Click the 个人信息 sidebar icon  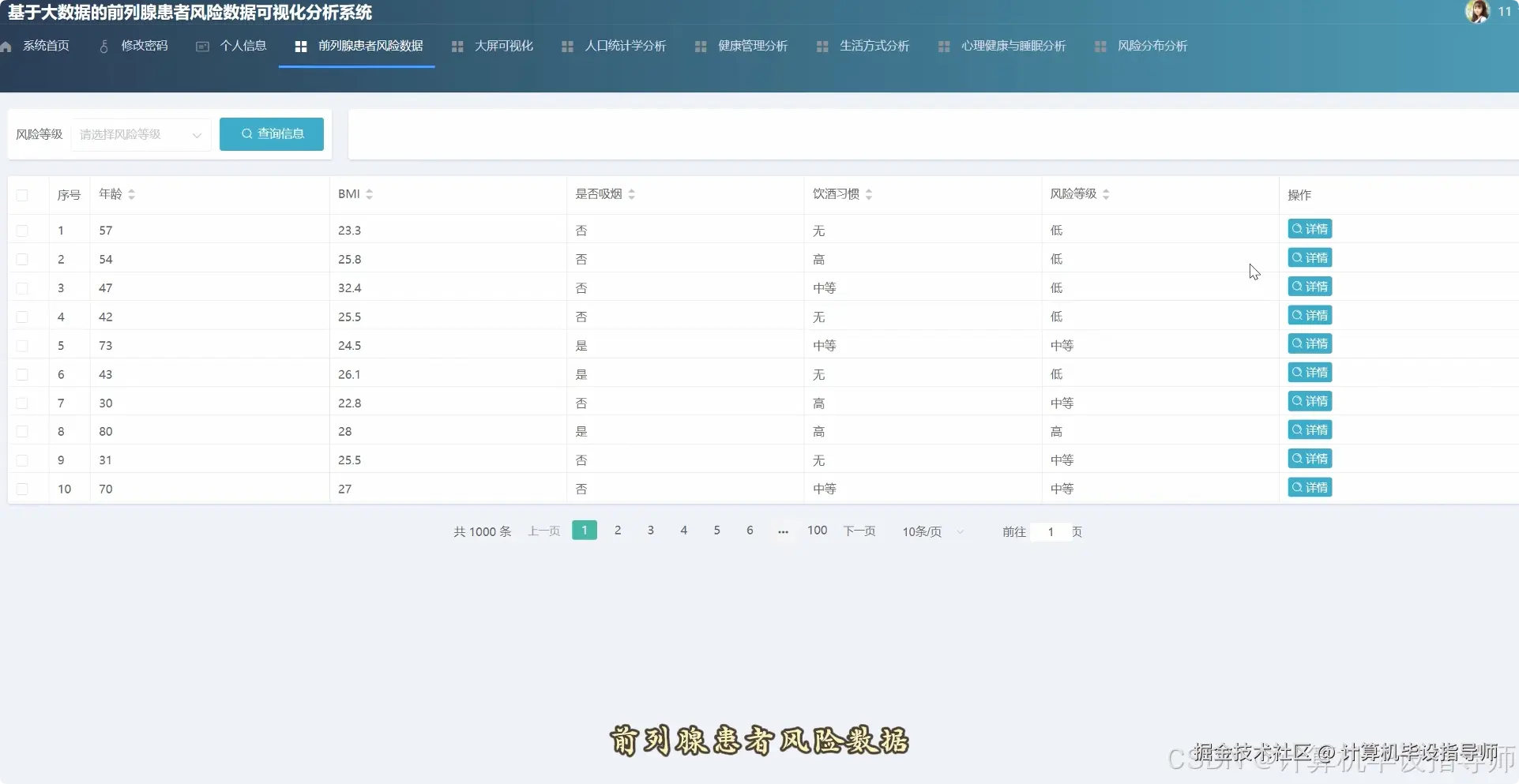[x=201, y=46]
